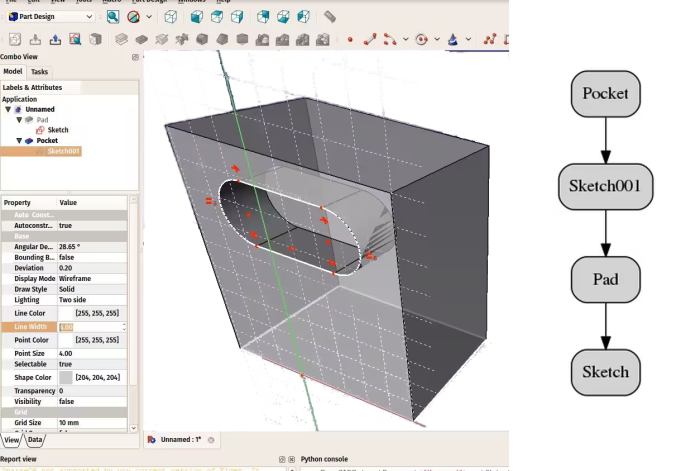Image resolution: width=700 pixels, height=471 pixels.
Task: Undock the Combo View panel
Action: (135, 57)
